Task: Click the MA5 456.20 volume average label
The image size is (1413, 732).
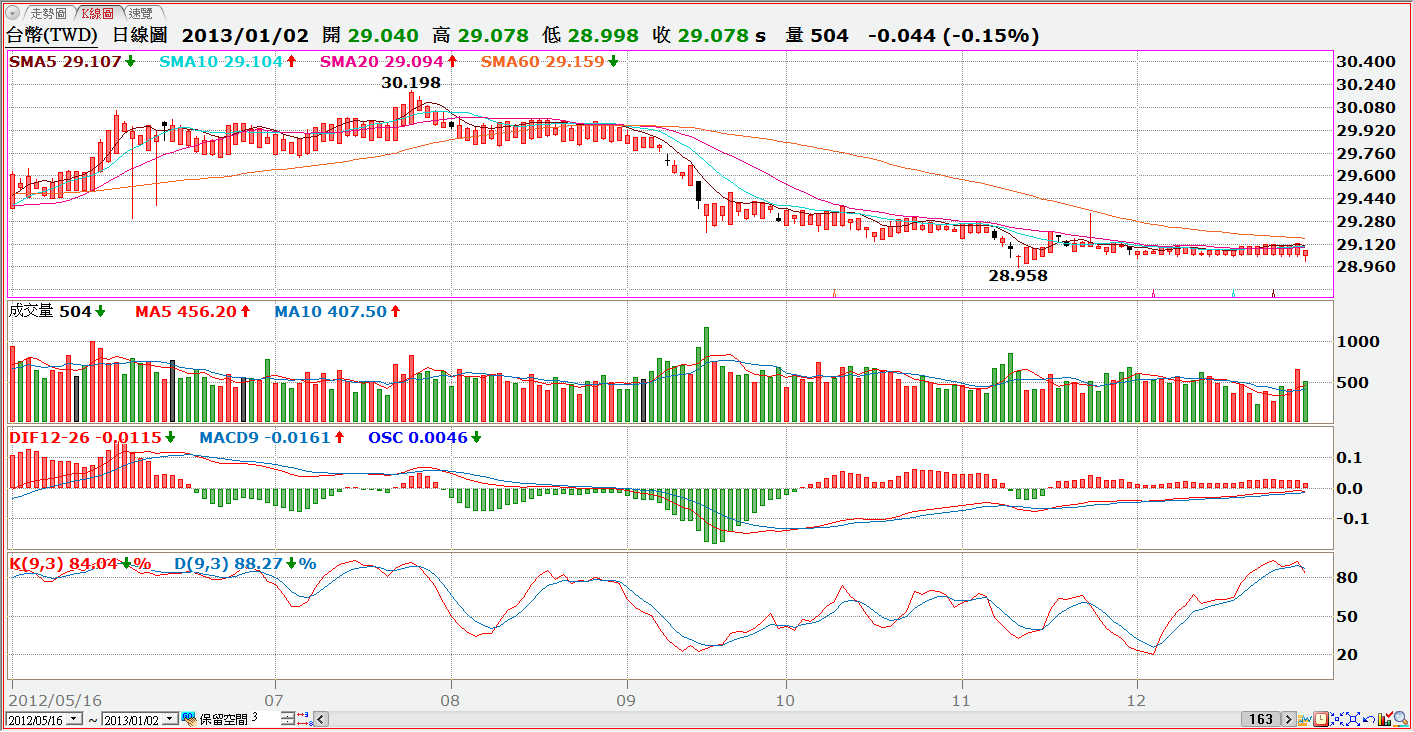Action: pos(192,311)
